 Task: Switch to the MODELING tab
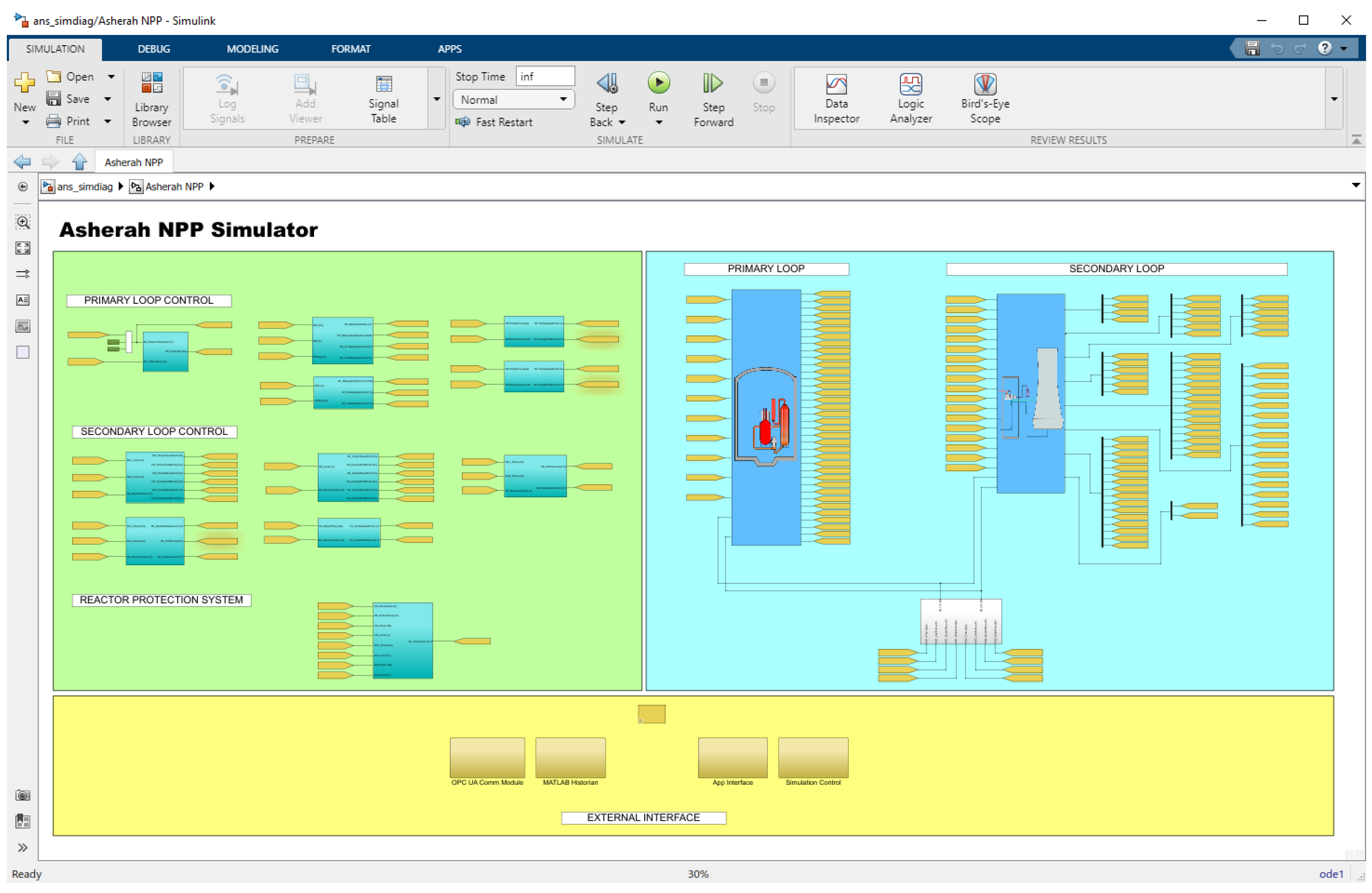pyautogui.click(x=252, y=49)
